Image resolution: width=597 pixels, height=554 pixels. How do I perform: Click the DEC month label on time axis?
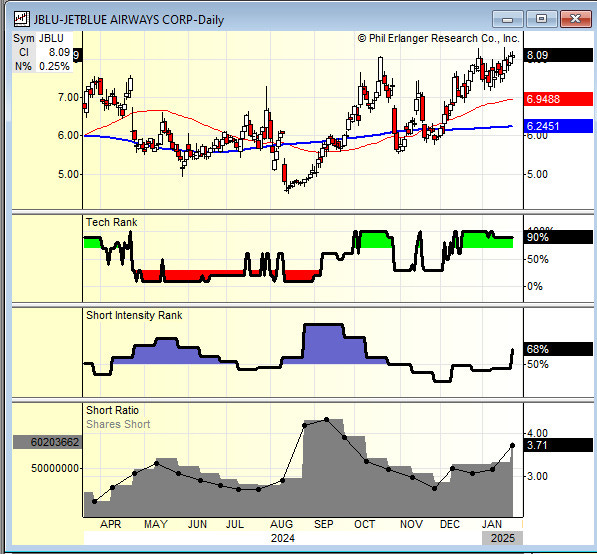coord(450,524)
